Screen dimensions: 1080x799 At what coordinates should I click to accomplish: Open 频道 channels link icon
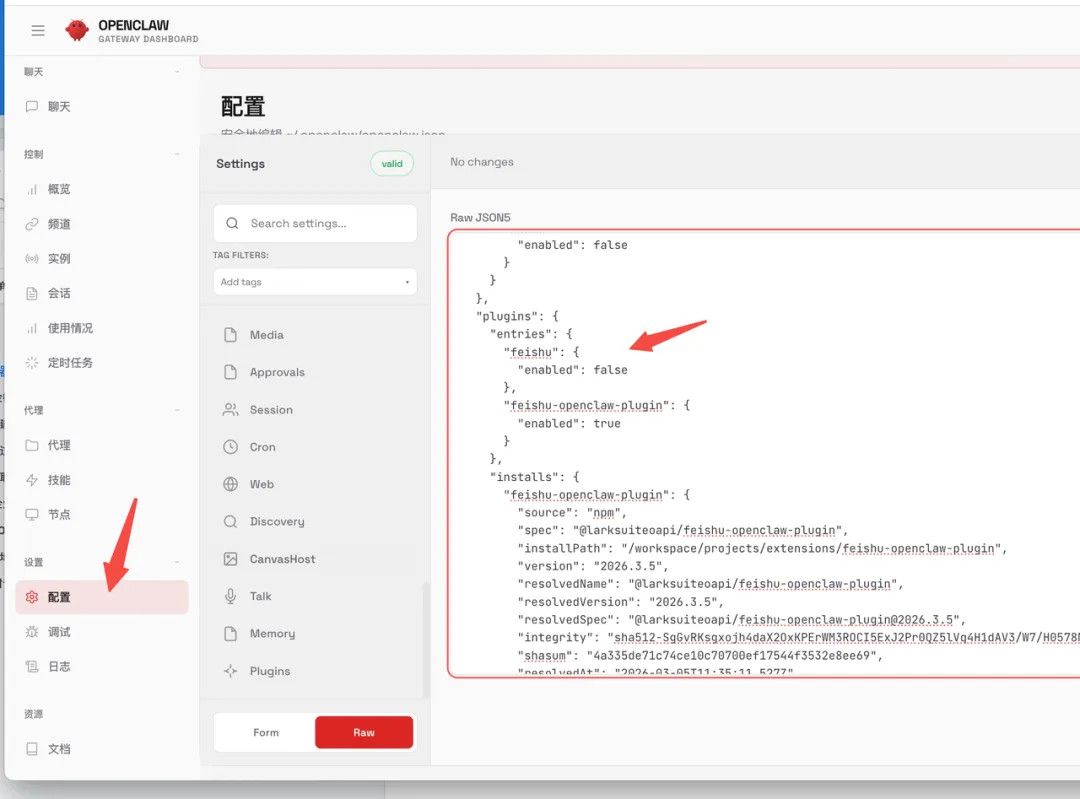pyautogui.click(x=32, y=224)
